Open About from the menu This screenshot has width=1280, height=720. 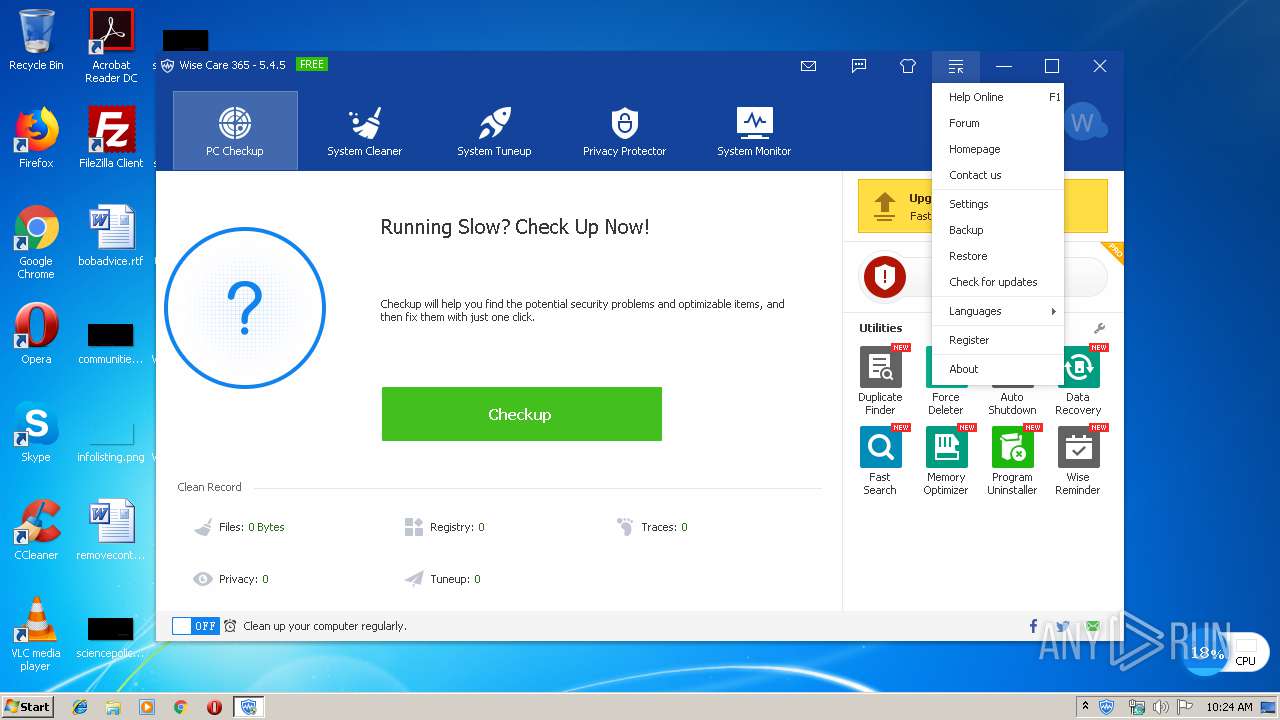tap(998, 369)
